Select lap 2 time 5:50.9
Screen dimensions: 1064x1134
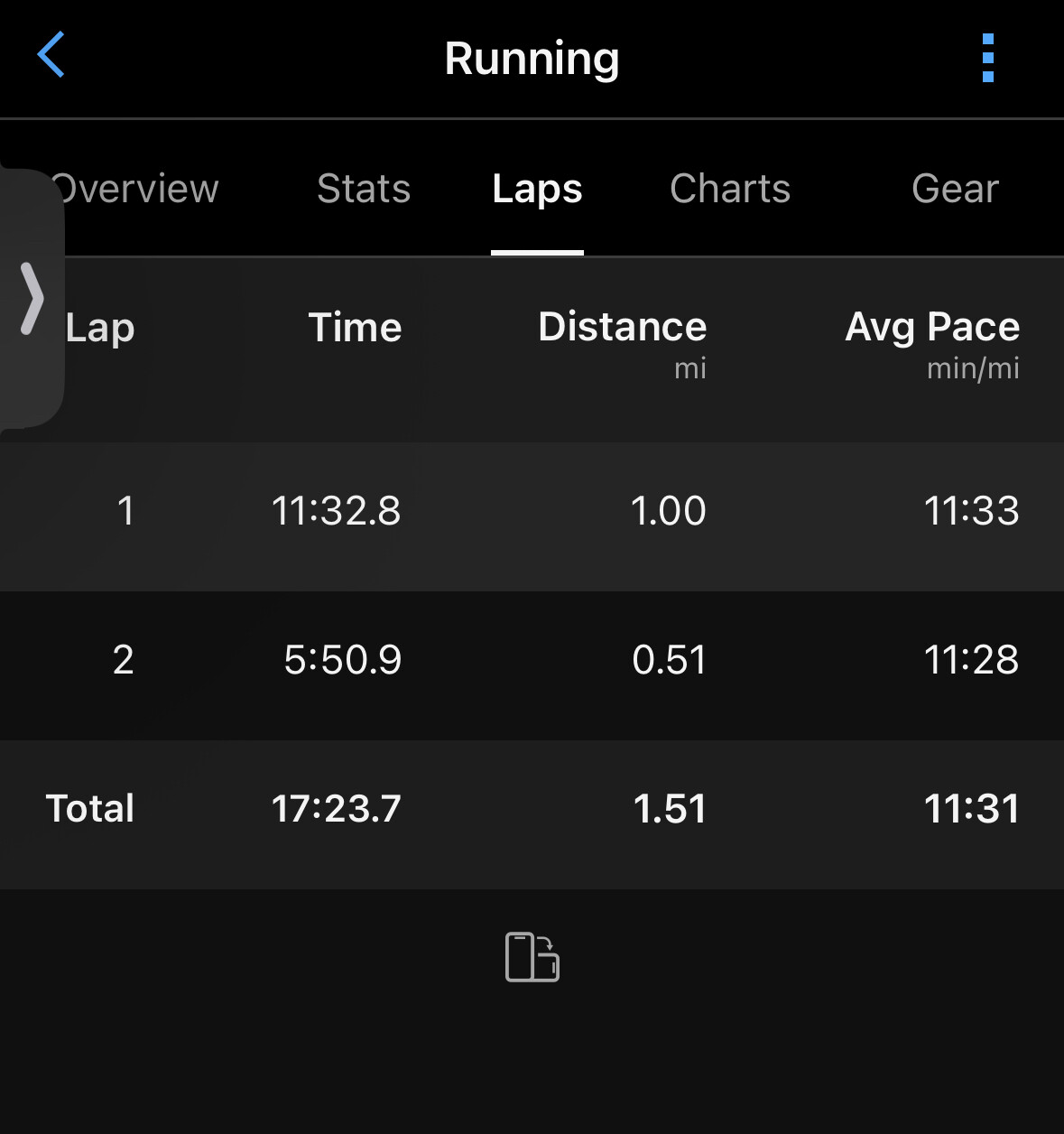tap(343, 660)
